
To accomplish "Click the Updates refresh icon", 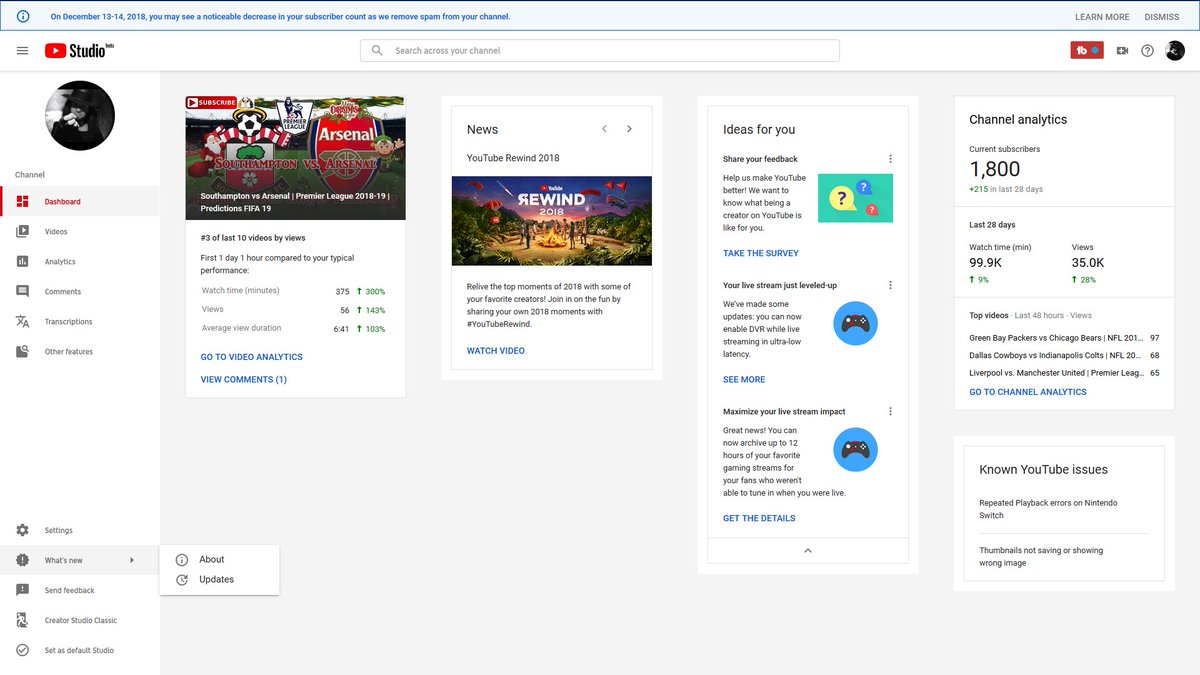I will [x=182, y=580].
